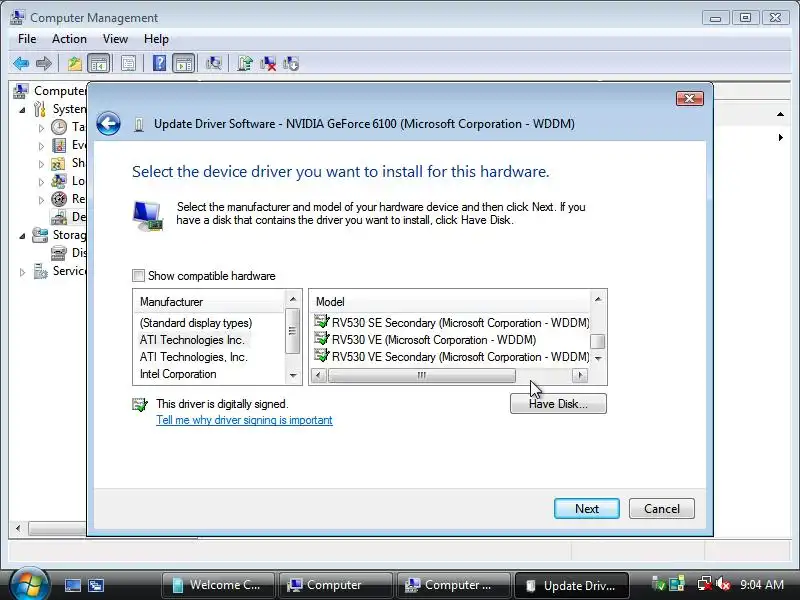Select 'ATI Technologies, Inc.' manufacturer with comma
This screenshot has height=600, width=800.
pos(194,357)
